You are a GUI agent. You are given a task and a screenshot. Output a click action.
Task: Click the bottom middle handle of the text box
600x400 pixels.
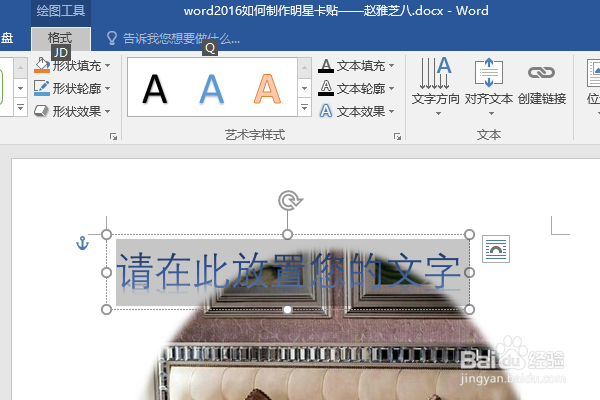tap(287, 309)
